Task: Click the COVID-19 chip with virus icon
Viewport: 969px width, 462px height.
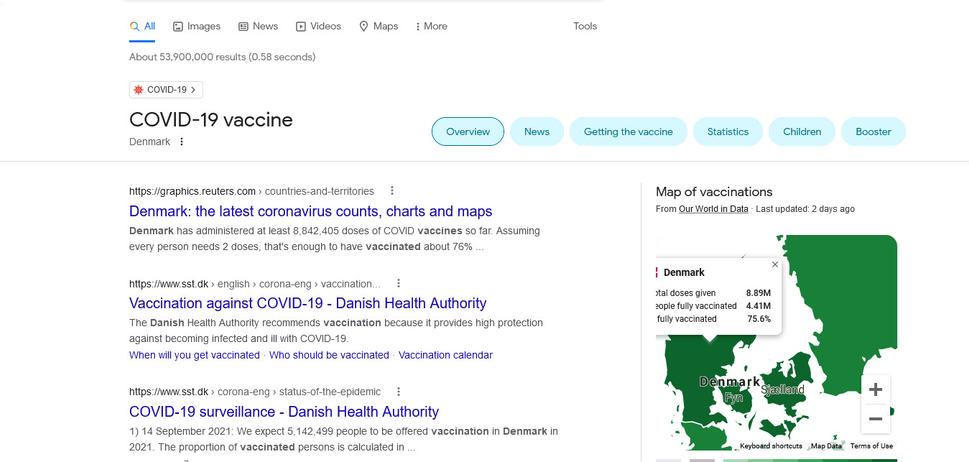Action: pyautogui.click(x=166, y=90)
